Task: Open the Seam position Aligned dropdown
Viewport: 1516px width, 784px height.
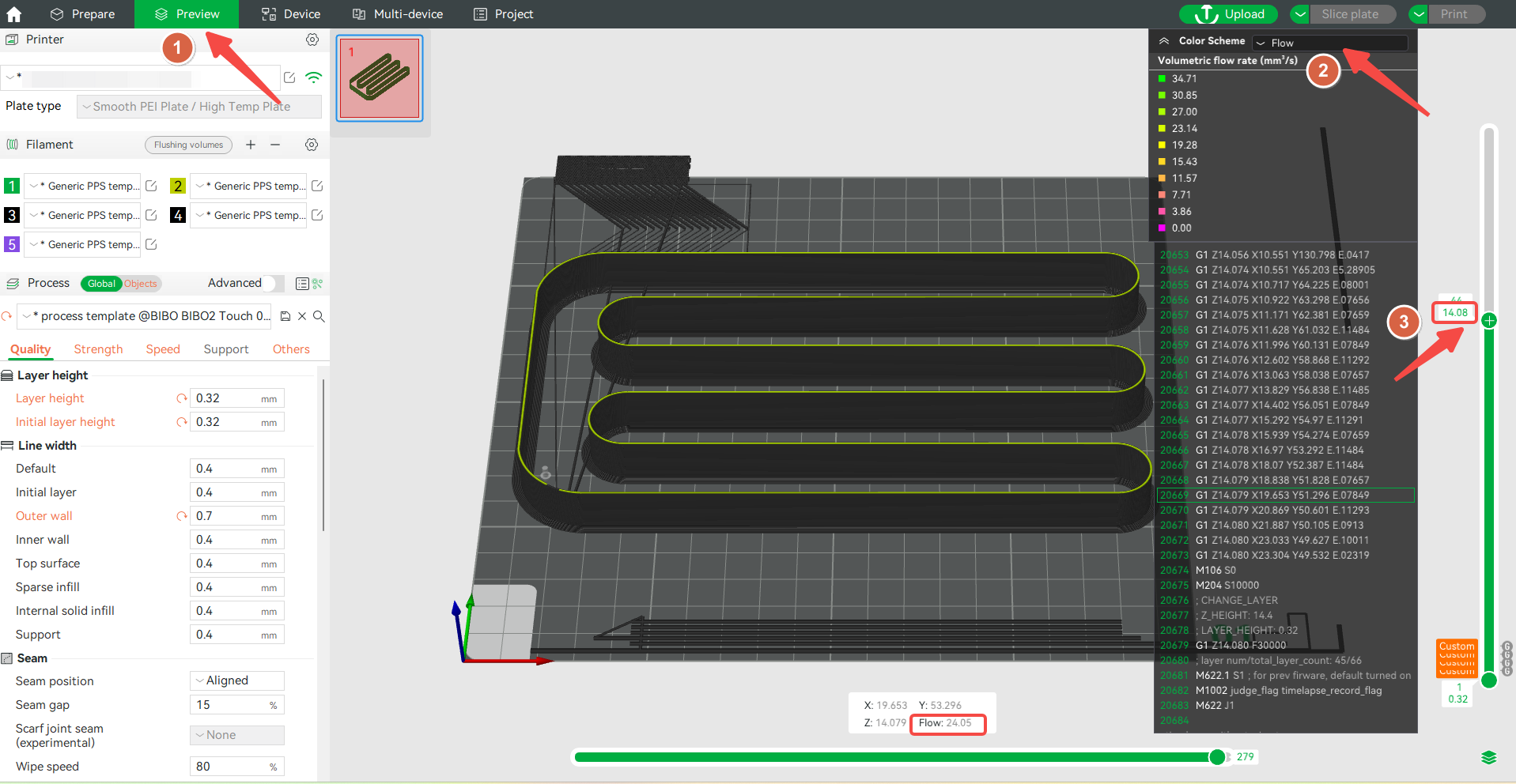Action: click(x=237, y=680)
